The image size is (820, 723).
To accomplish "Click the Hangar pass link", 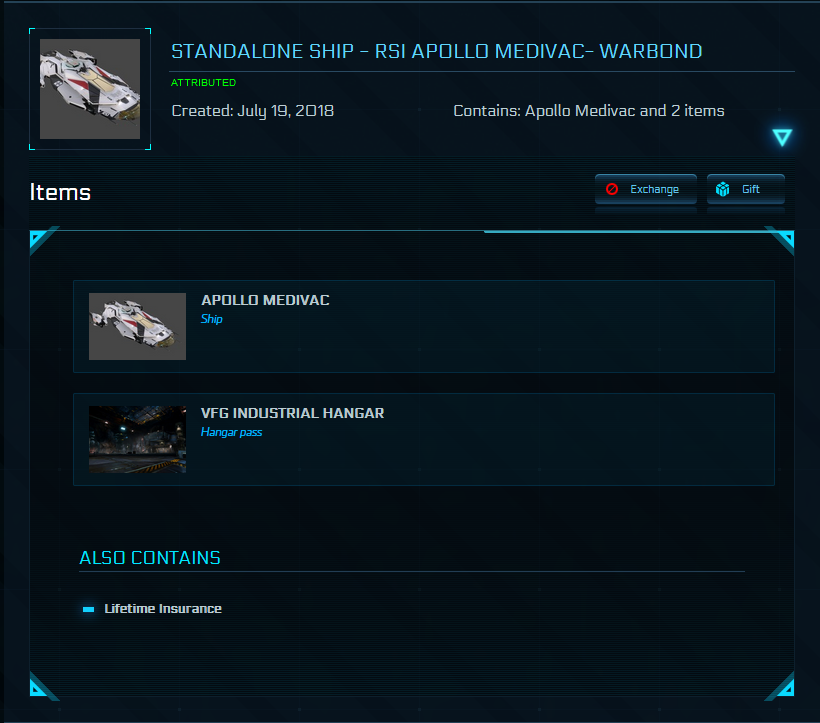I will tap(231, 432).
